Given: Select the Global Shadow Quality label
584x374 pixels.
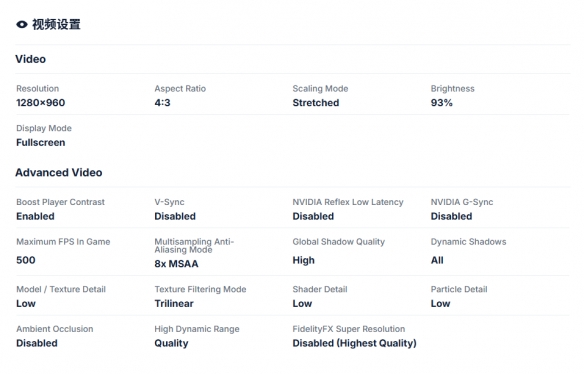Looking at the screenshot, I should click(339, 242).
